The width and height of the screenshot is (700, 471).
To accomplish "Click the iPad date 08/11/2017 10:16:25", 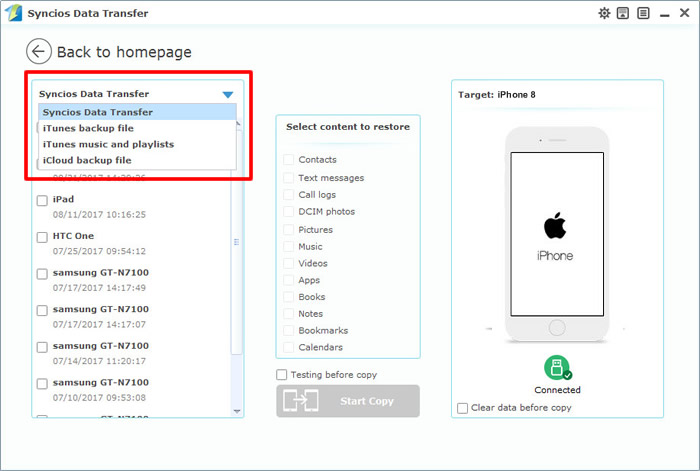I will tap(99, 215).
